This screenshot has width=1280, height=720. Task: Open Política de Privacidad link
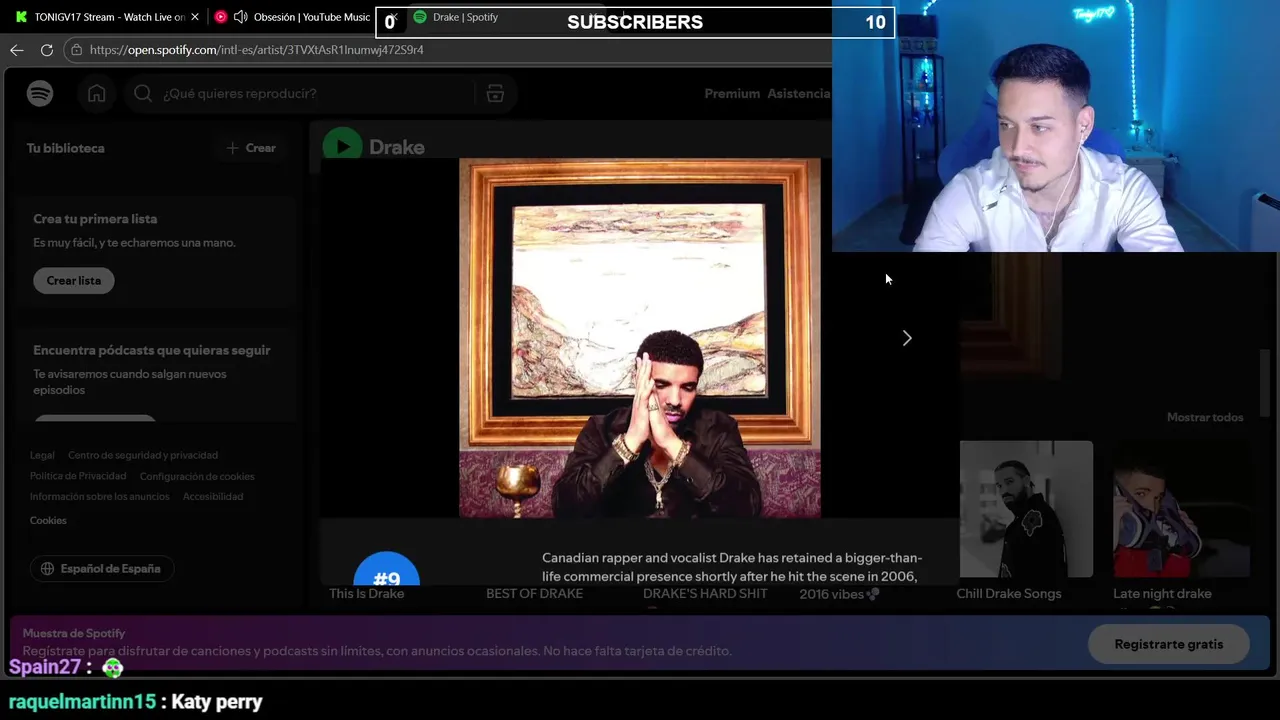click(78, 476)
